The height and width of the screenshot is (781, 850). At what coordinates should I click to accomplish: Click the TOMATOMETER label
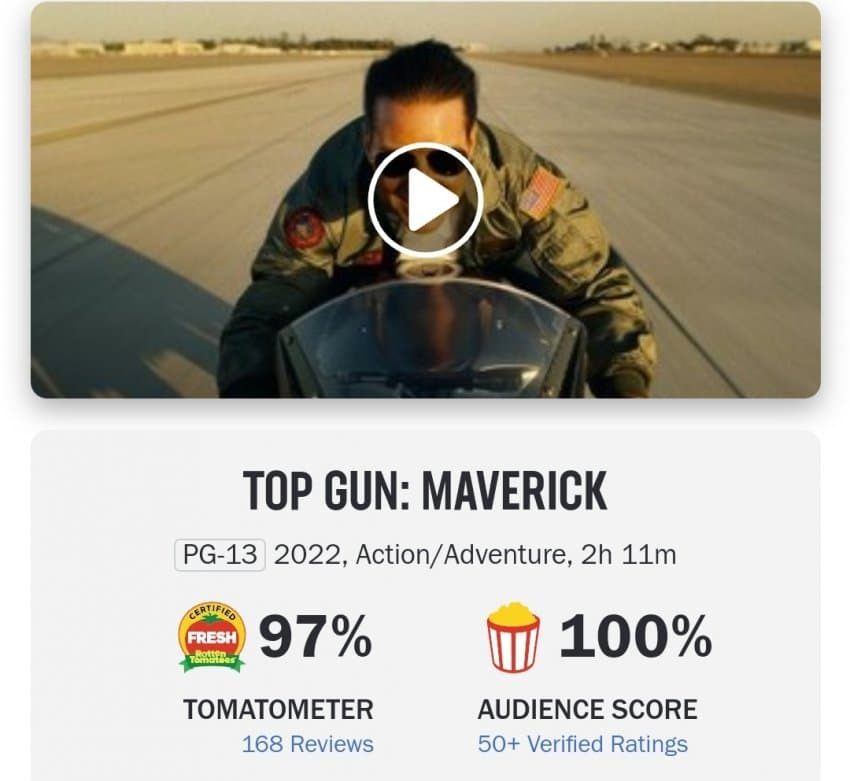[278, 709]
